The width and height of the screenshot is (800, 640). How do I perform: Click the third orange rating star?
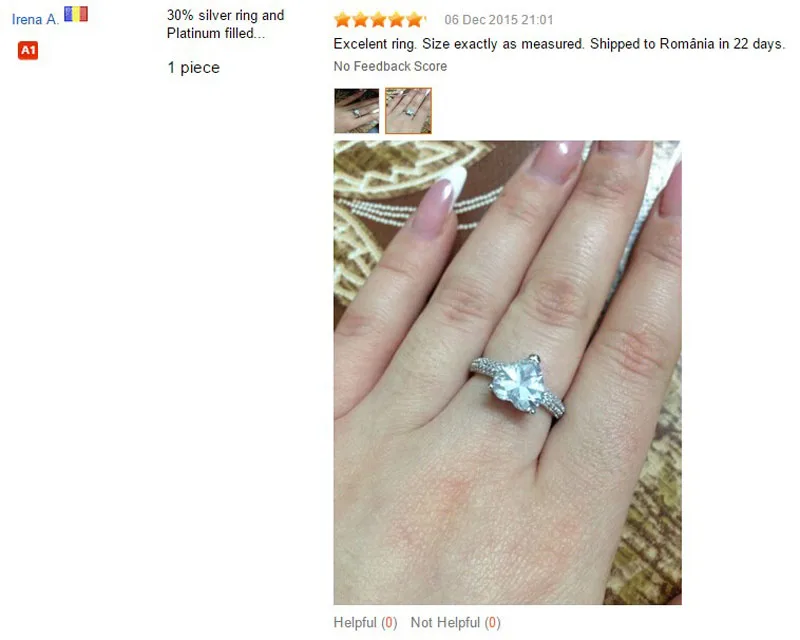(379, 20)
